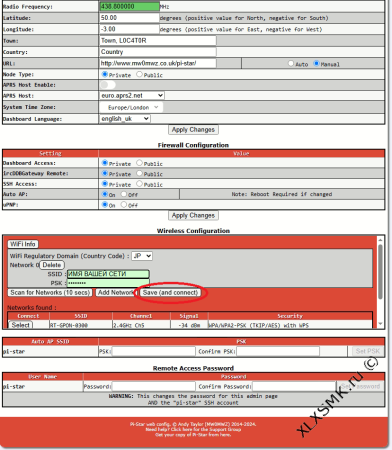
Task: Select SSH Access Public radio
Action: click(139, 184)
